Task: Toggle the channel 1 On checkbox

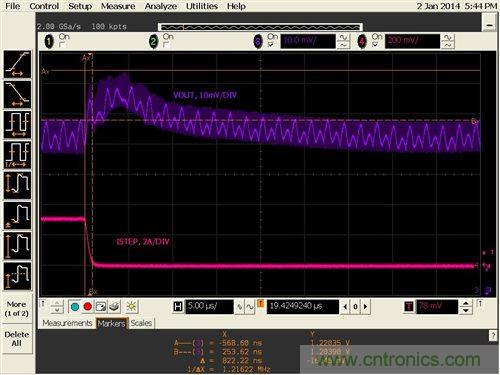Action: 62,45
